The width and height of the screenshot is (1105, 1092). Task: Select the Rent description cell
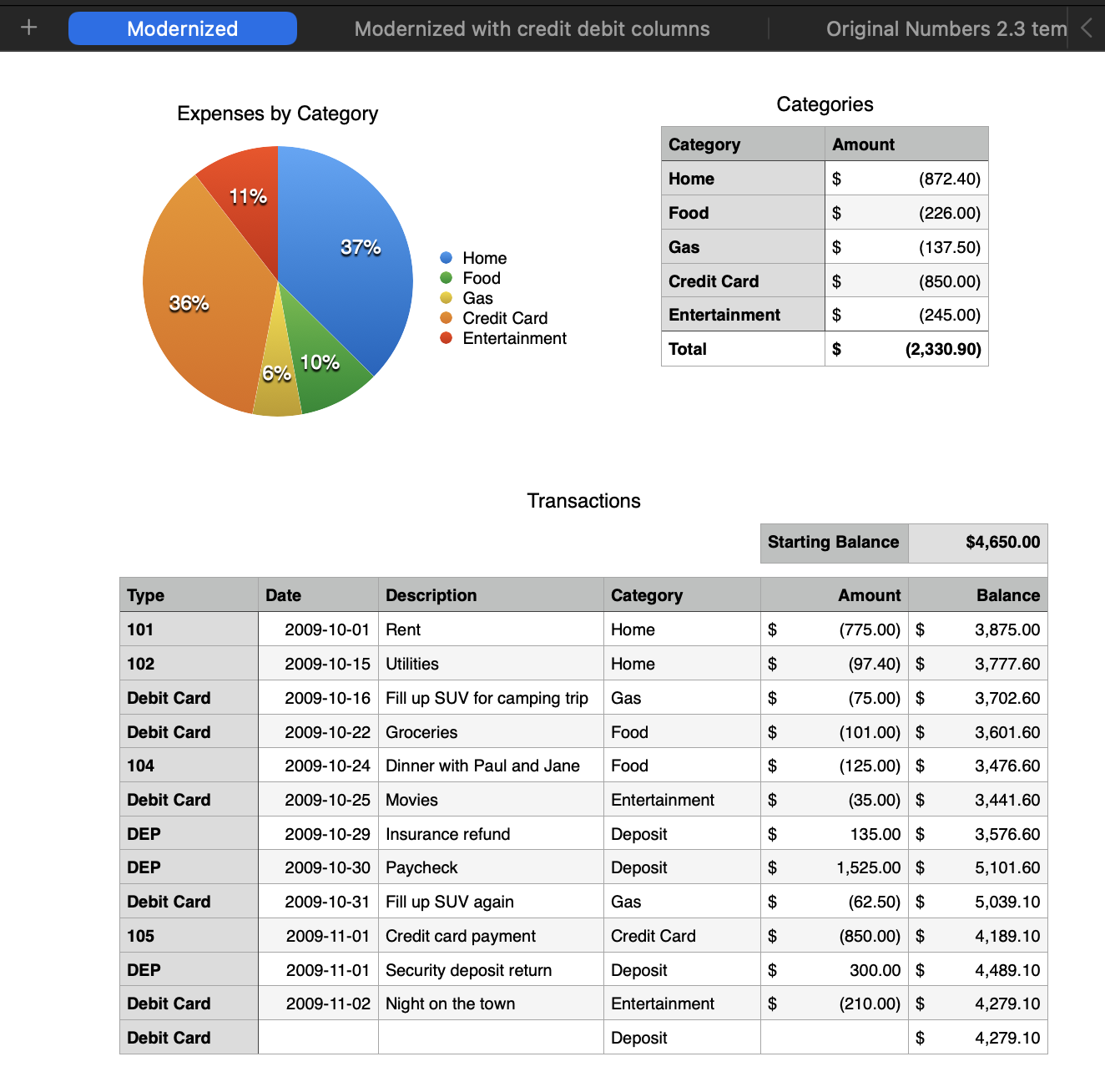click(491, 629)
